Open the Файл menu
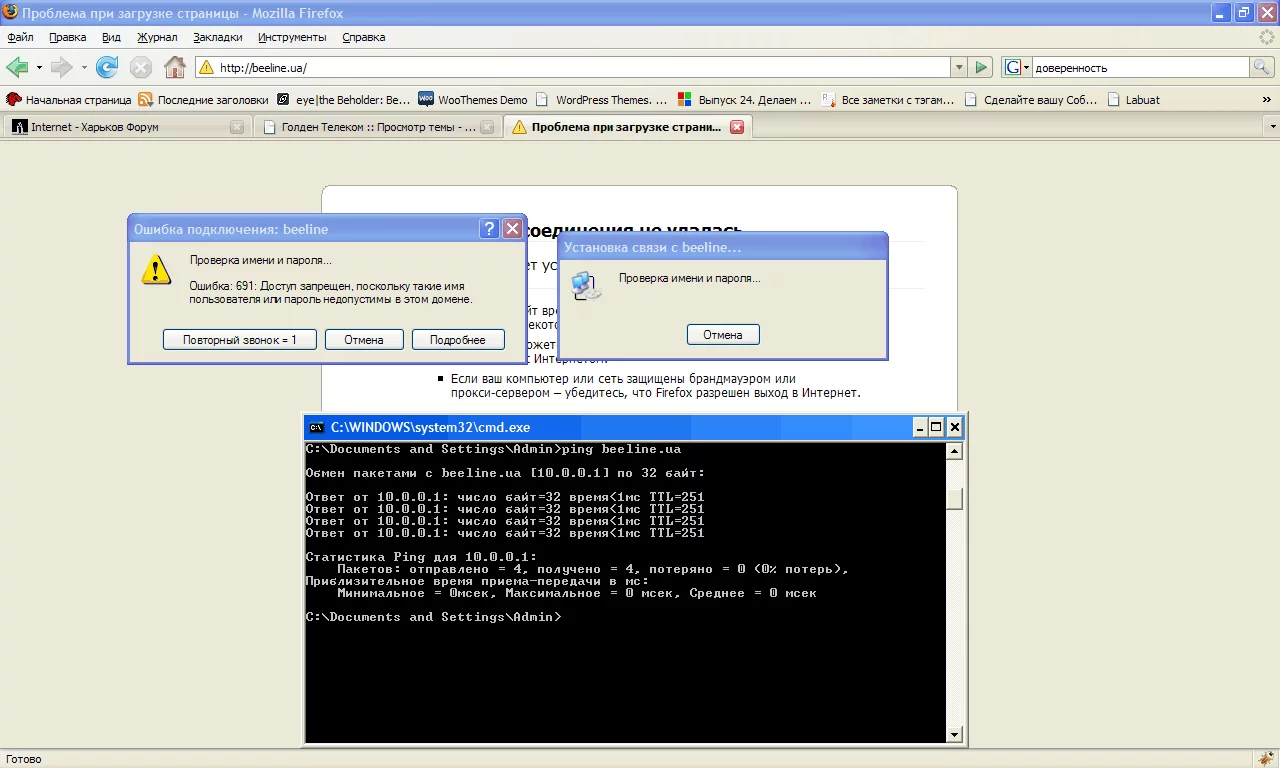Image resolution: width=1280 pixels, height=768 pixels. click(x=20, y=37)
